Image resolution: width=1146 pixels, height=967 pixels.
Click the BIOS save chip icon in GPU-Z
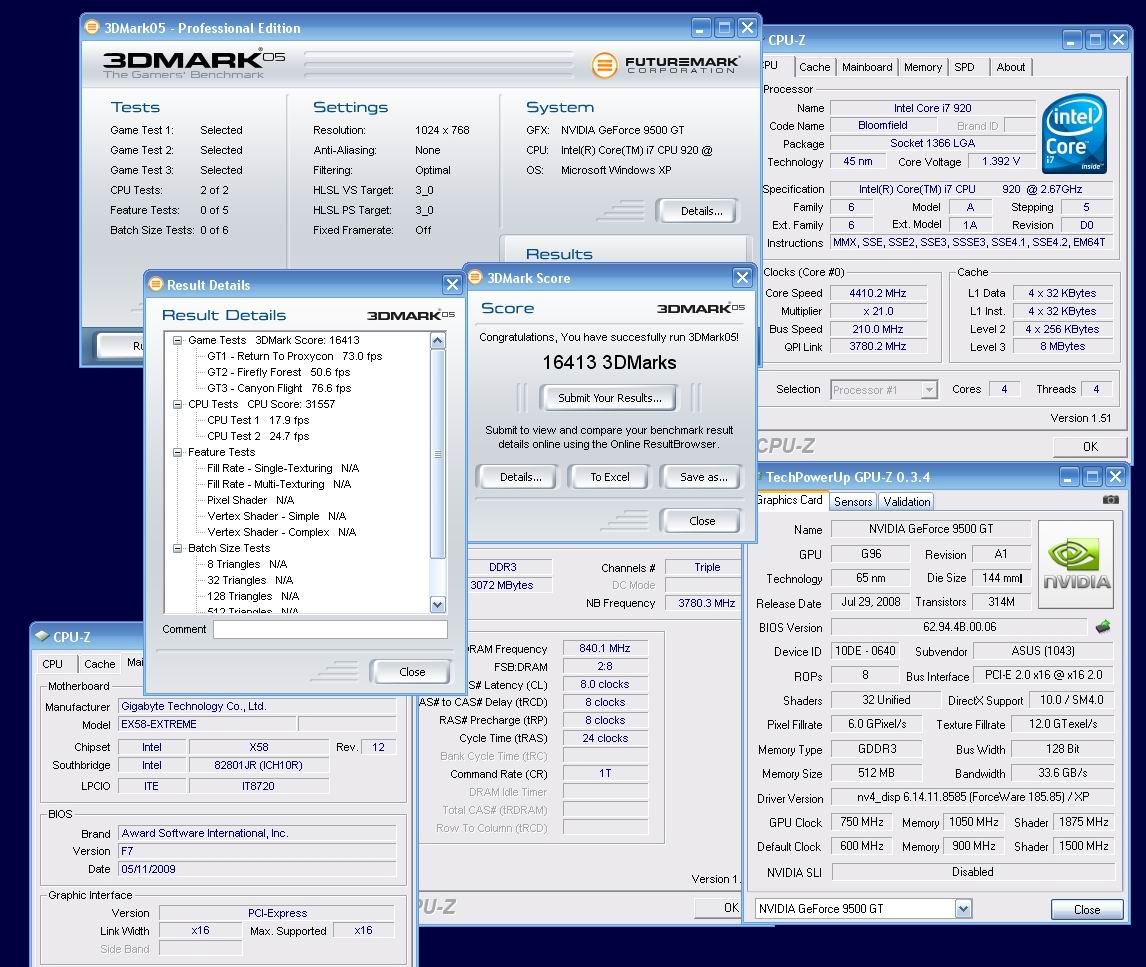(1103, 627)
